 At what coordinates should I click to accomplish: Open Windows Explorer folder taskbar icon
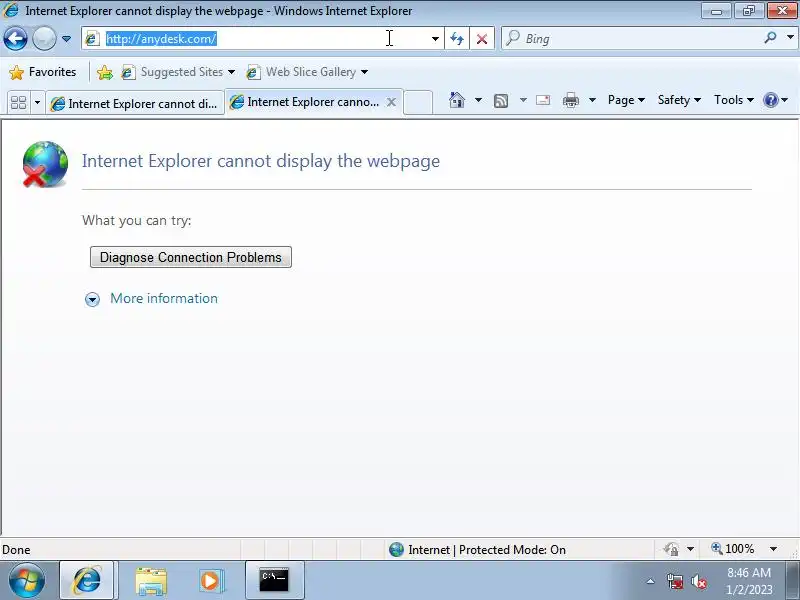pyautogui.click(x=151, y=581)
